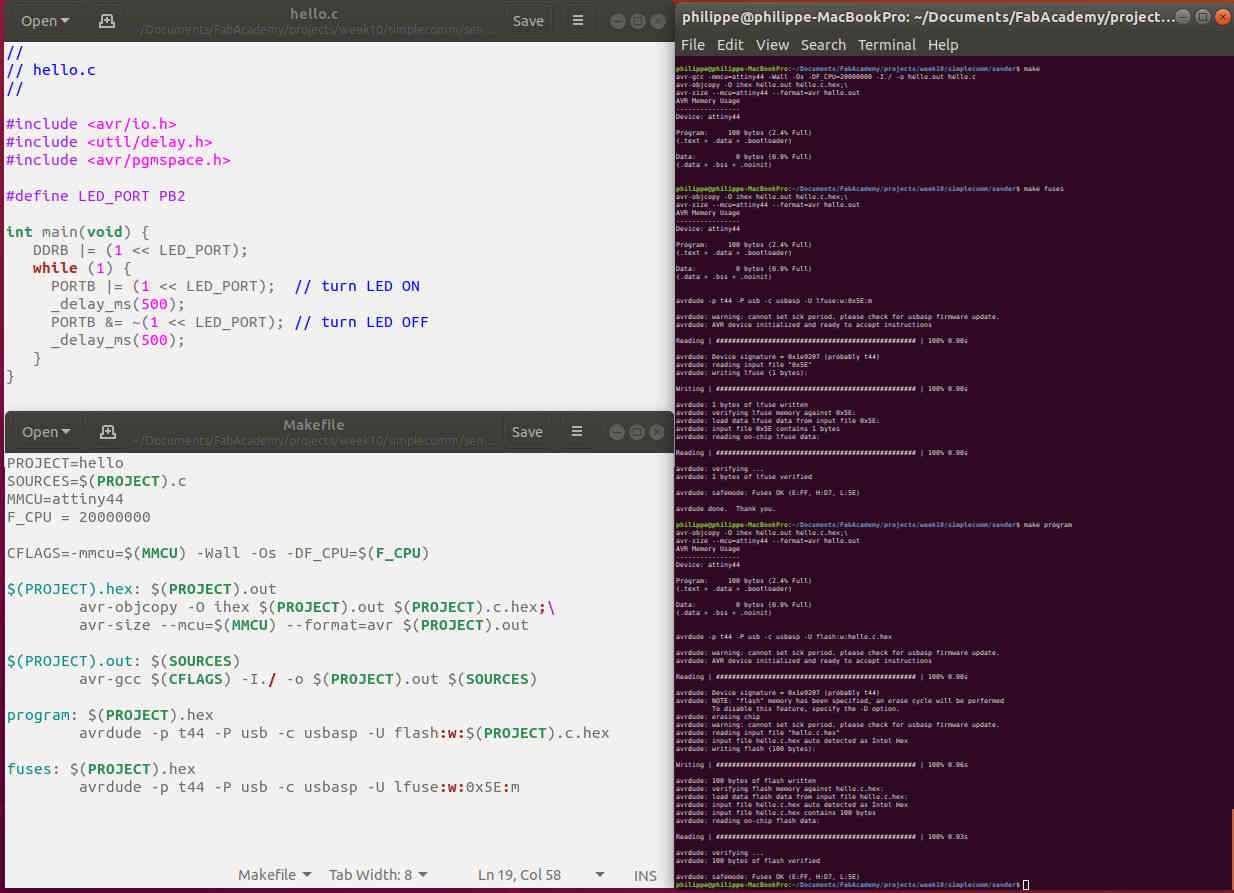
Task: Click the new document icon in hello.c window
Action: tap(106, 20)
